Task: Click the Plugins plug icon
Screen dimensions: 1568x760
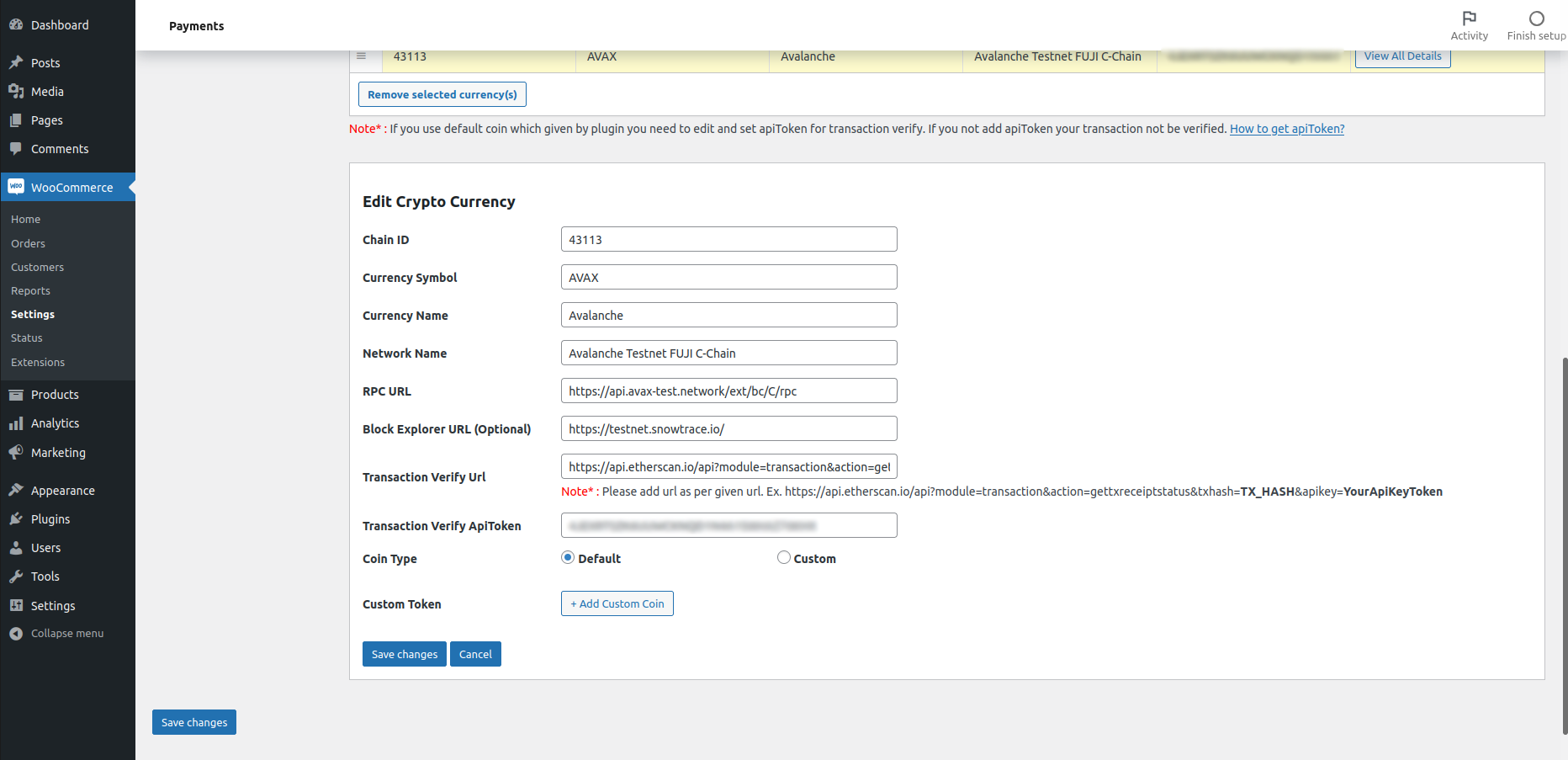Action: [16, 519]
